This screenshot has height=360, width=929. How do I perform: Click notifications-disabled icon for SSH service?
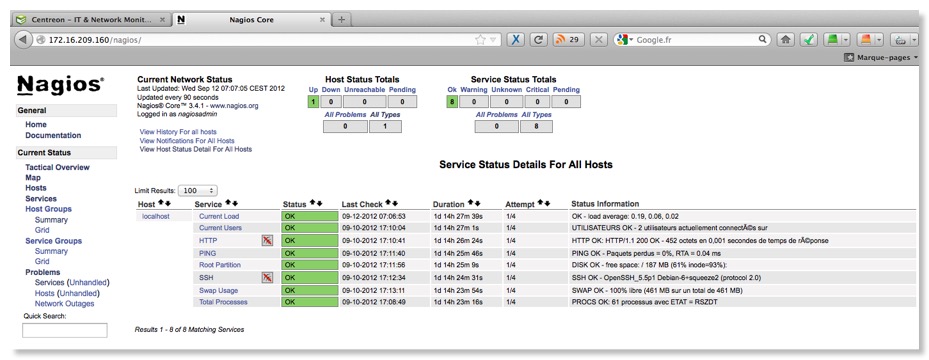[267, 277]
